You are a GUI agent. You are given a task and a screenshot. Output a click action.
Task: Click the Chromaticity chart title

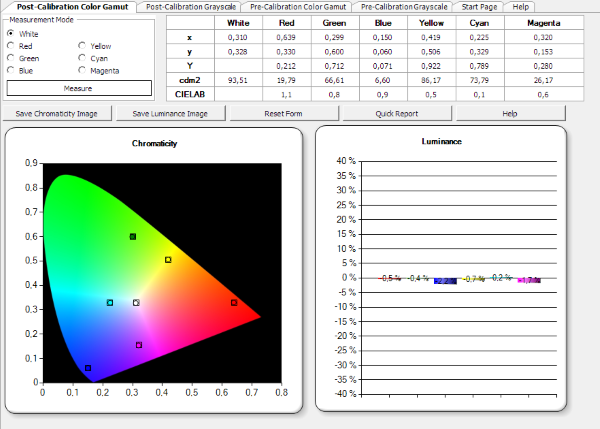tap(155, 144)
